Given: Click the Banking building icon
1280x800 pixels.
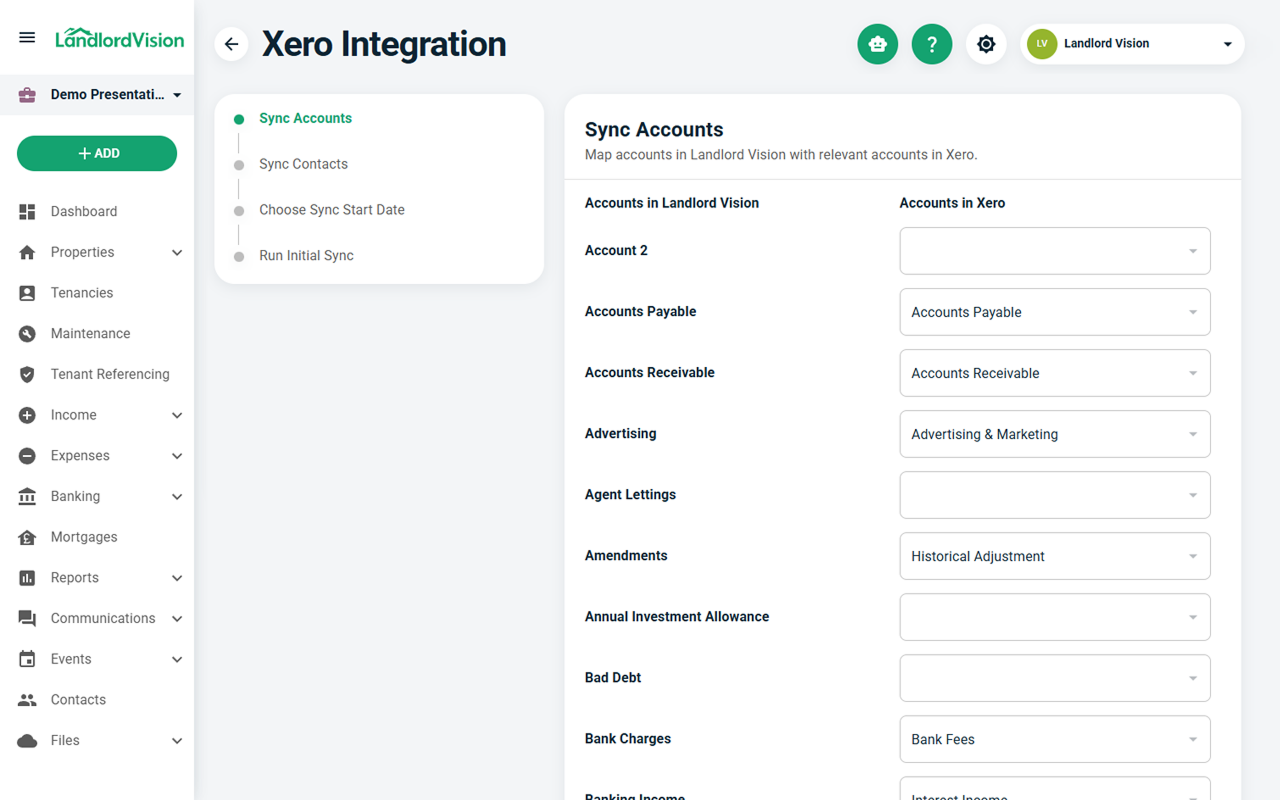Looking at the screenshot, I should point(27,497).
